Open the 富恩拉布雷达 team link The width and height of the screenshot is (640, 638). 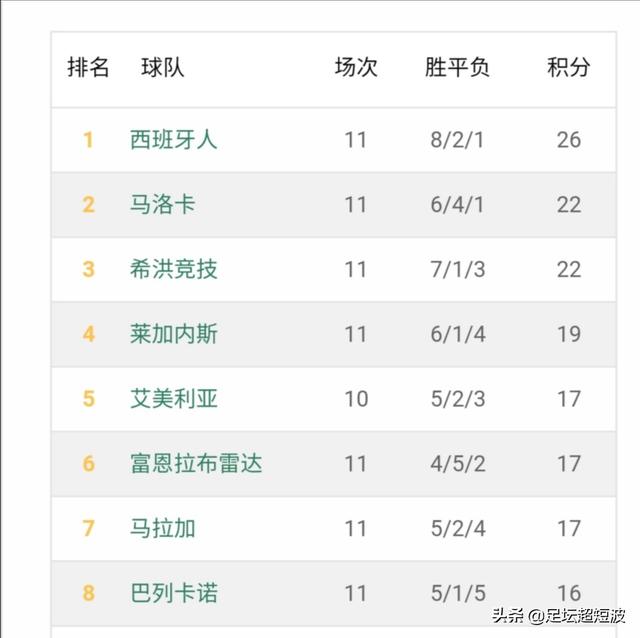pos(196,463)
